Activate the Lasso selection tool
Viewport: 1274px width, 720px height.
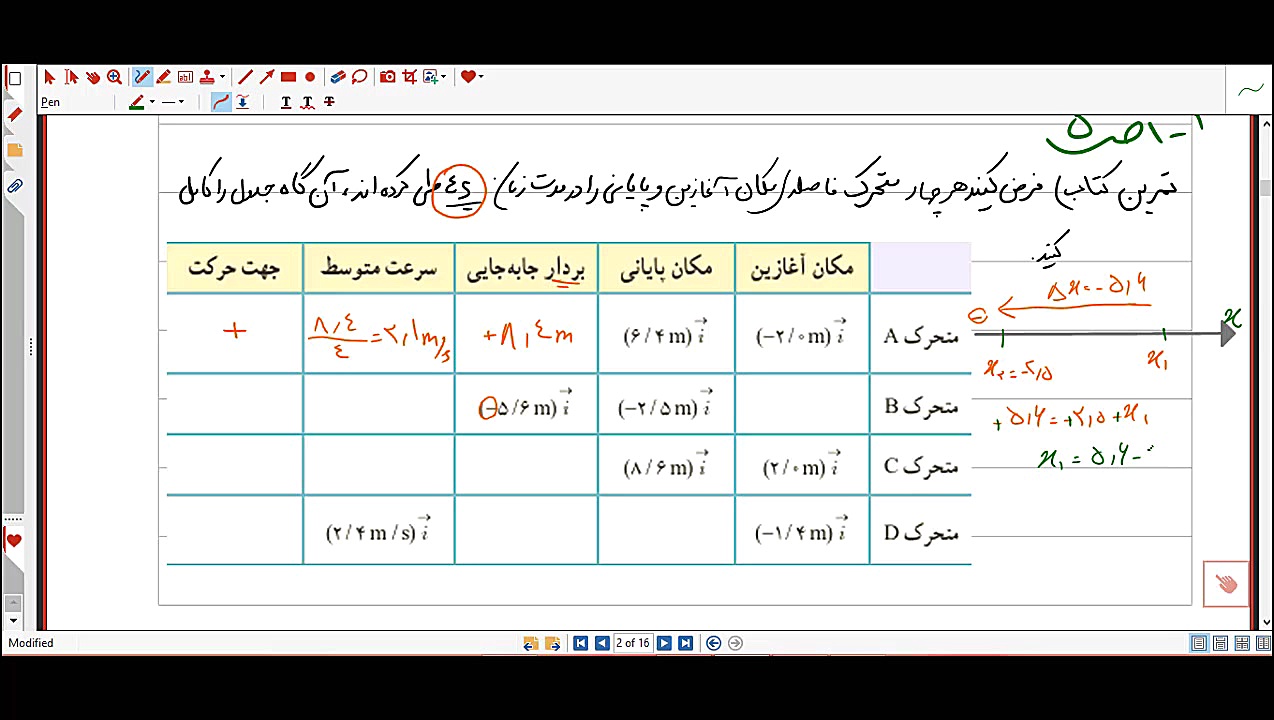click(x=359, y=76)
